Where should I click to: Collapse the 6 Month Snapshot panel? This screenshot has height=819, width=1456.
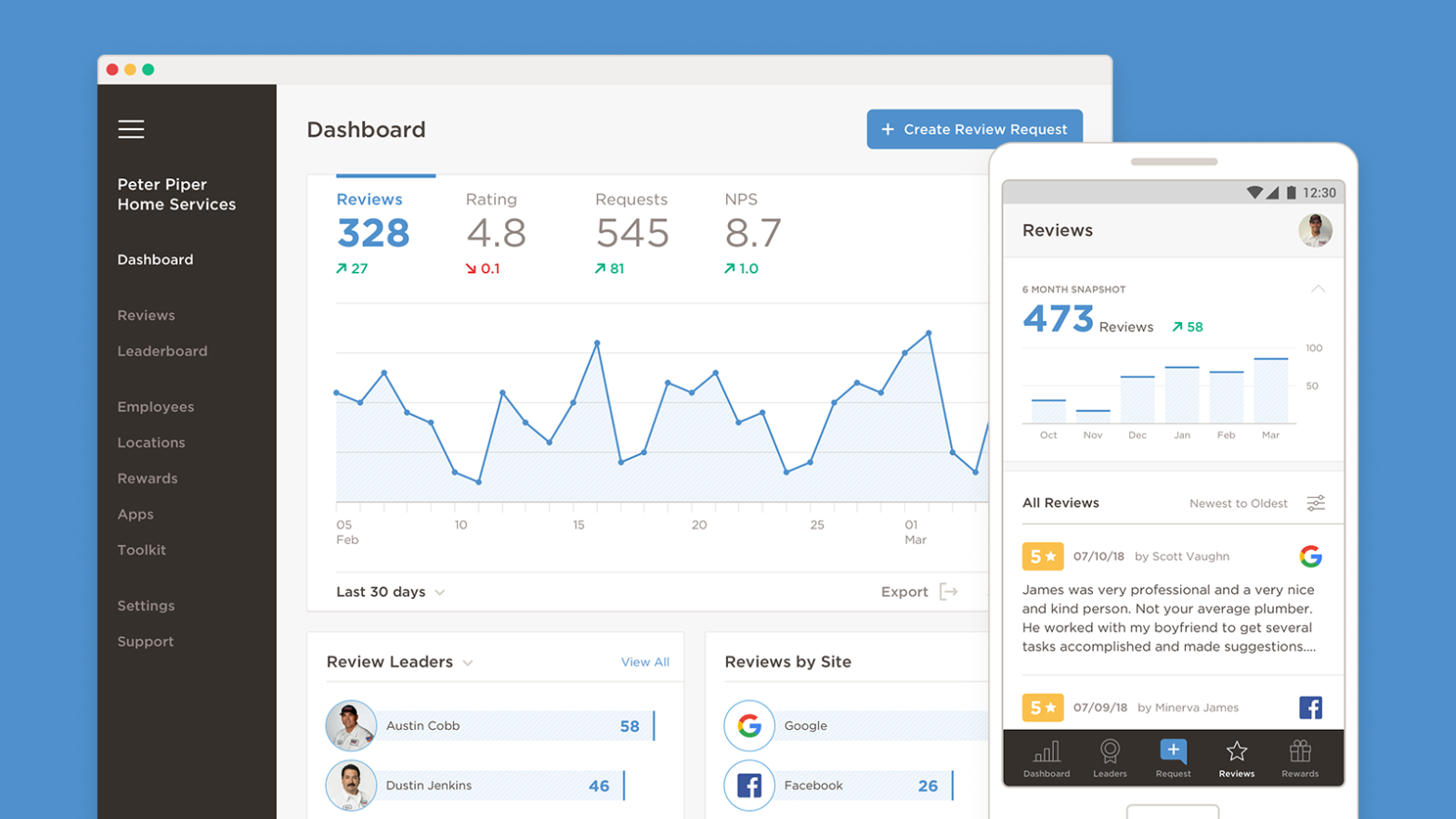1318,290
